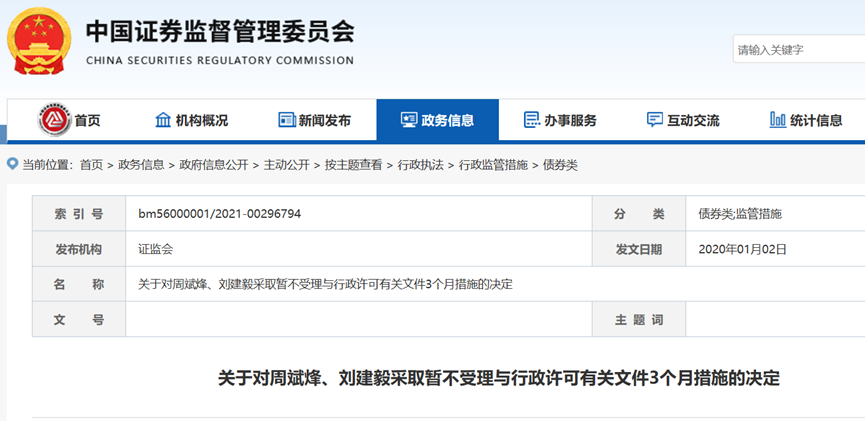Viewport: 865px width, 421px height.
Task: Click the 证监会 issuing agency value
Action: [x=156, y=249]
